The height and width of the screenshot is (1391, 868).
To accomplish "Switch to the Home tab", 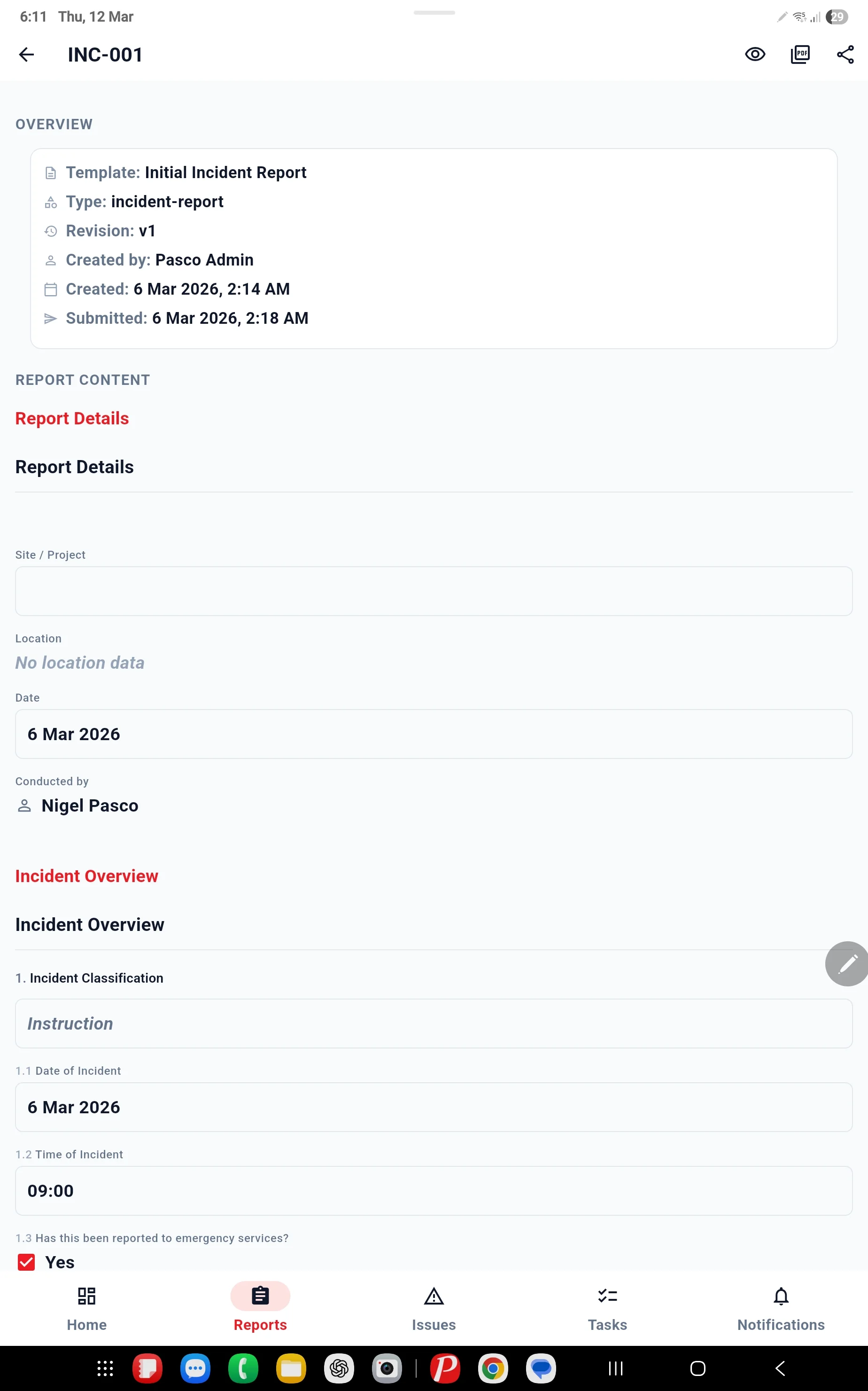I will tap(87, 1309).
